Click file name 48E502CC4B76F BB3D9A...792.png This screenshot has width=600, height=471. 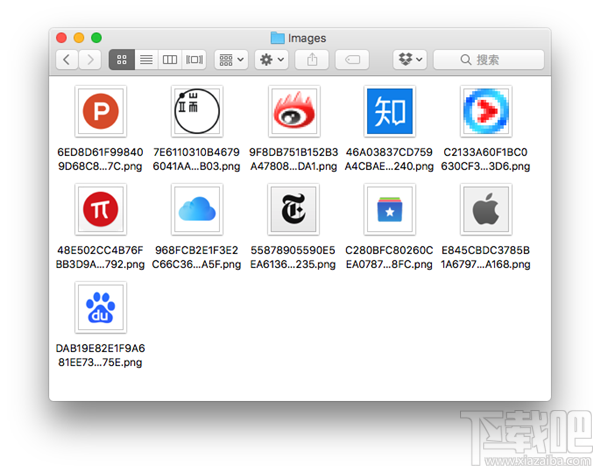tap(100, 257)
